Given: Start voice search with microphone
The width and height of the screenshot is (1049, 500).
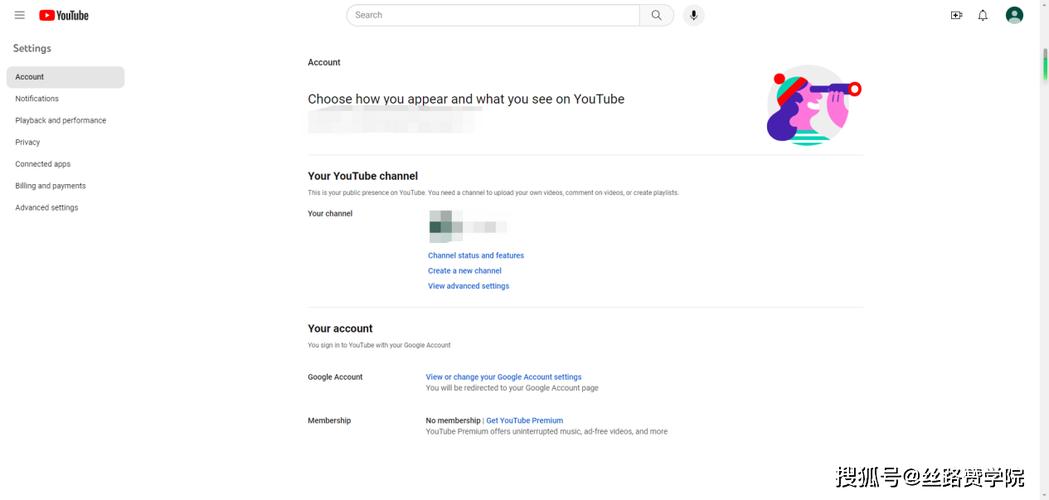Looking at the screenshot, I should click(x=694, y=15).
